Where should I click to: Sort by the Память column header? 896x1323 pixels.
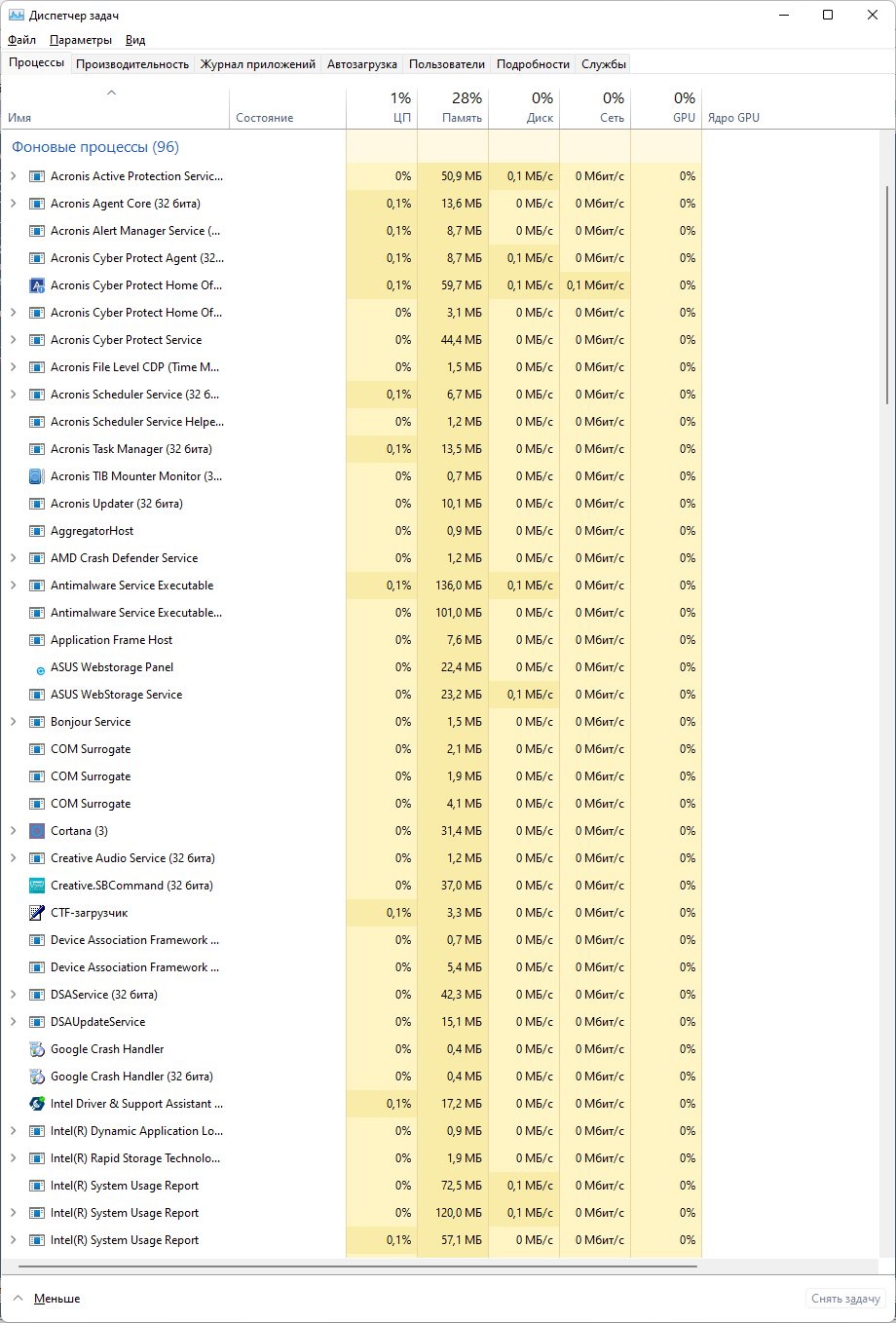[x=453, y=108]
